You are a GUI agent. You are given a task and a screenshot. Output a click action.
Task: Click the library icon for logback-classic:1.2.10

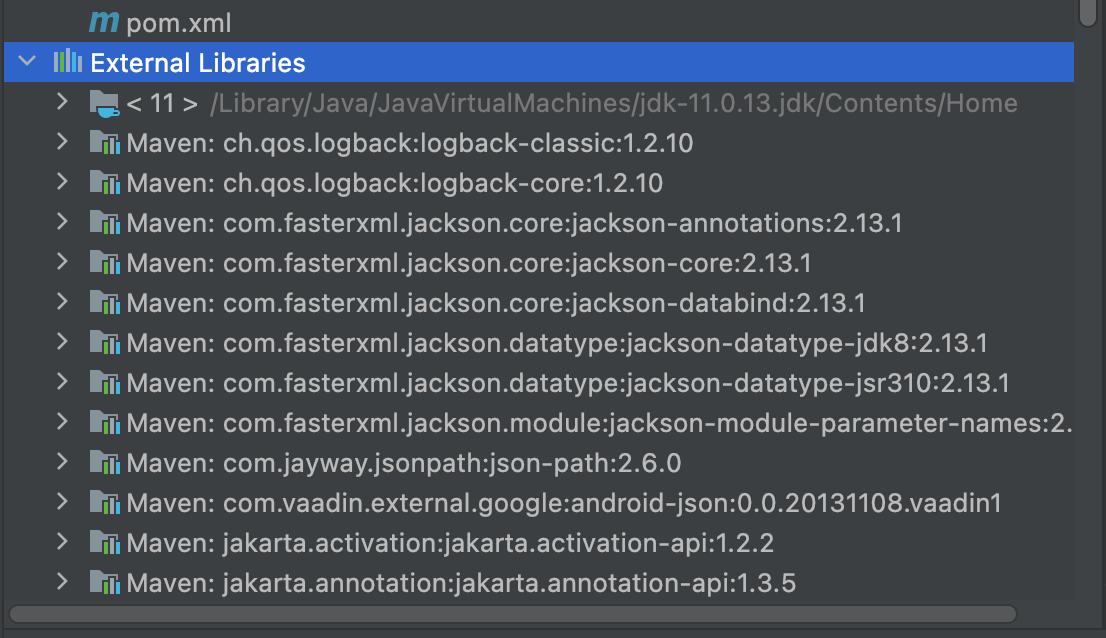[104, 143]
